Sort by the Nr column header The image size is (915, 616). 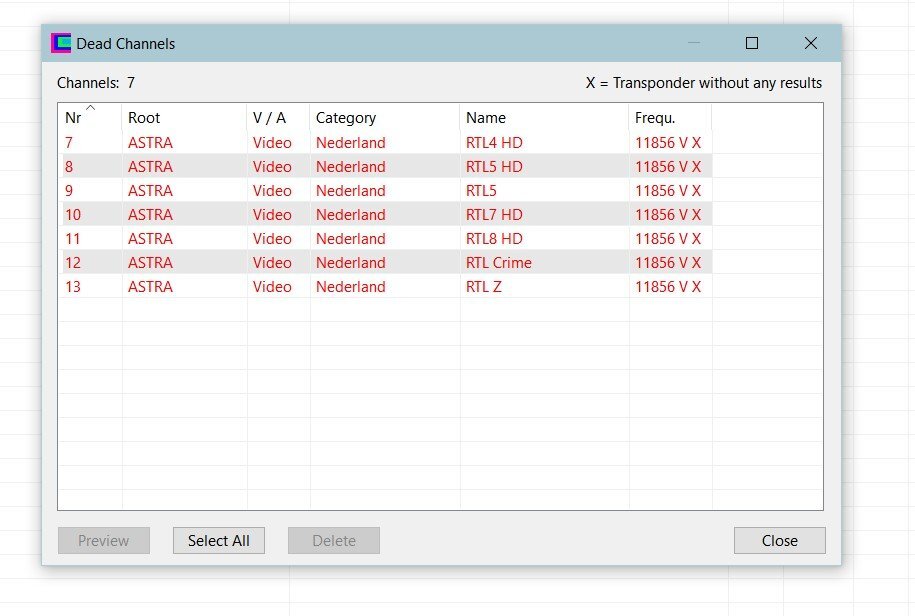click(x=90, y=117)
